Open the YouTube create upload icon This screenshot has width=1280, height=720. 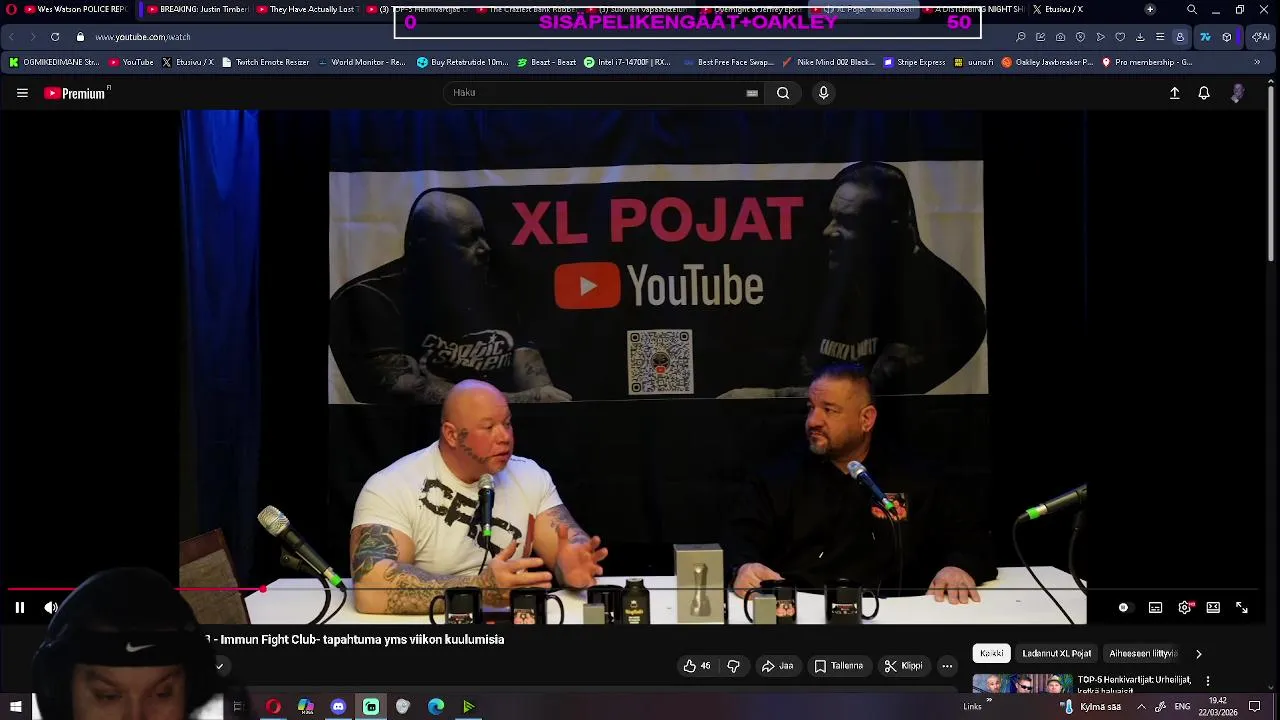(x=1175, y=93)
